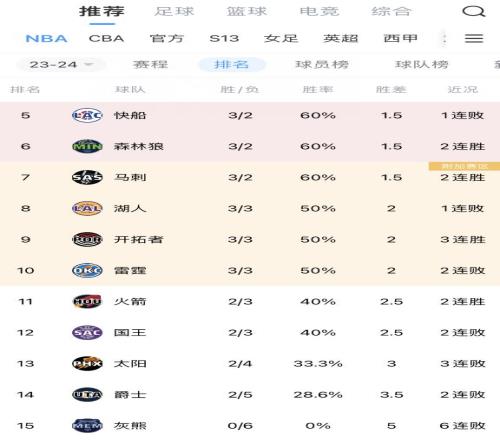Open the 球员榜 player rankings sub-tab
This screenshot has width=500, height=440.
tap(322, 64)
